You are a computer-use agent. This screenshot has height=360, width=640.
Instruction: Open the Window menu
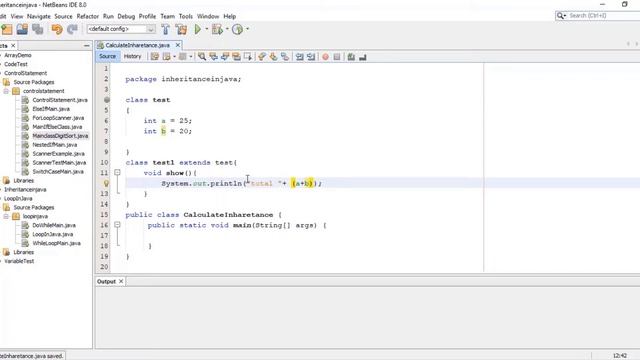(x=208, y=16)
